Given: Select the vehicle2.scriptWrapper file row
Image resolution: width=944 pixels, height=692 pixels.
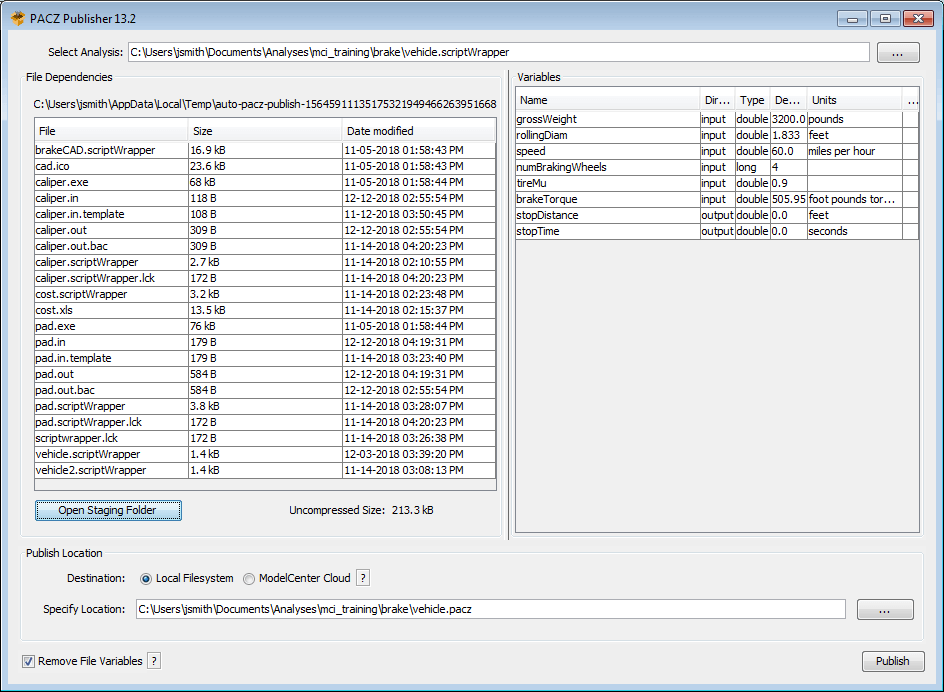Looking at the screenshot, I should [x=266, y=470].
